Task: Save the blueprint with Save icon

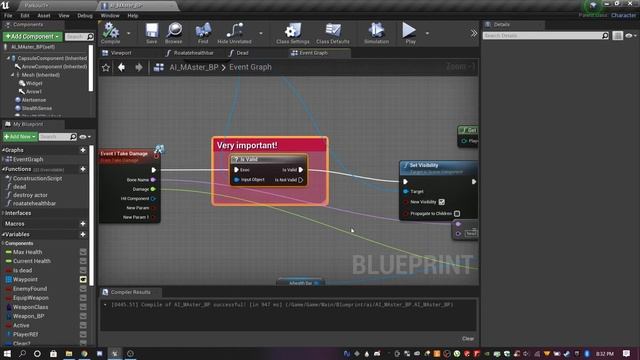Action: pyautogui.click(x=151, y=33)
